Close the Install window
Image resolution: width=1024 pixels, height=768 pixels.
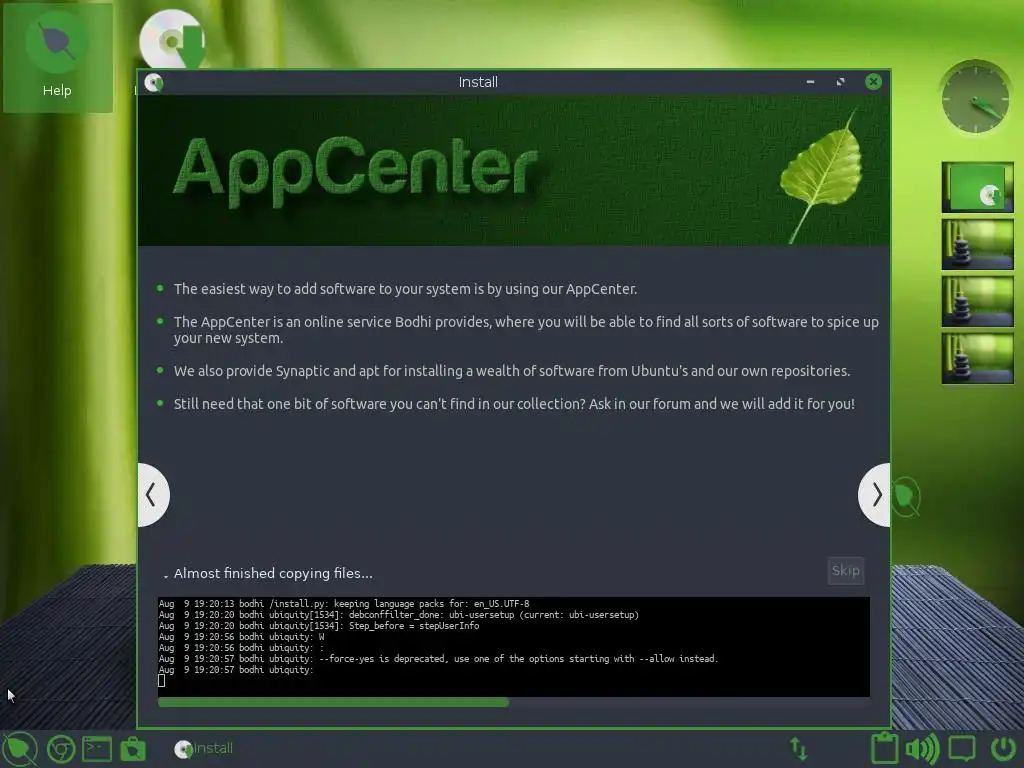click(x=873, y=82)
